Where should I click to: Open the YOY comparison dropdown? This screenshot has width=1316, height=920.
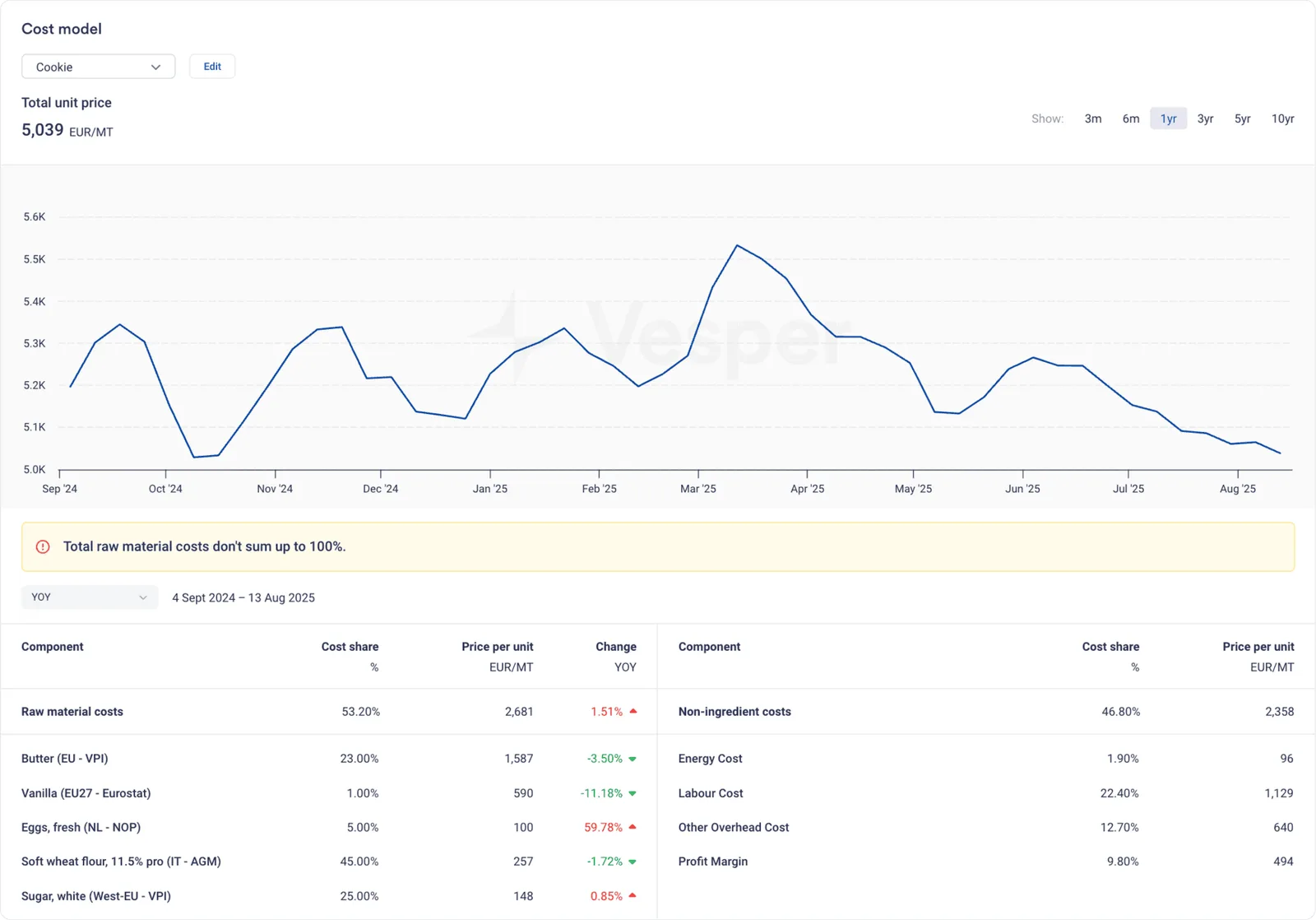90,597
